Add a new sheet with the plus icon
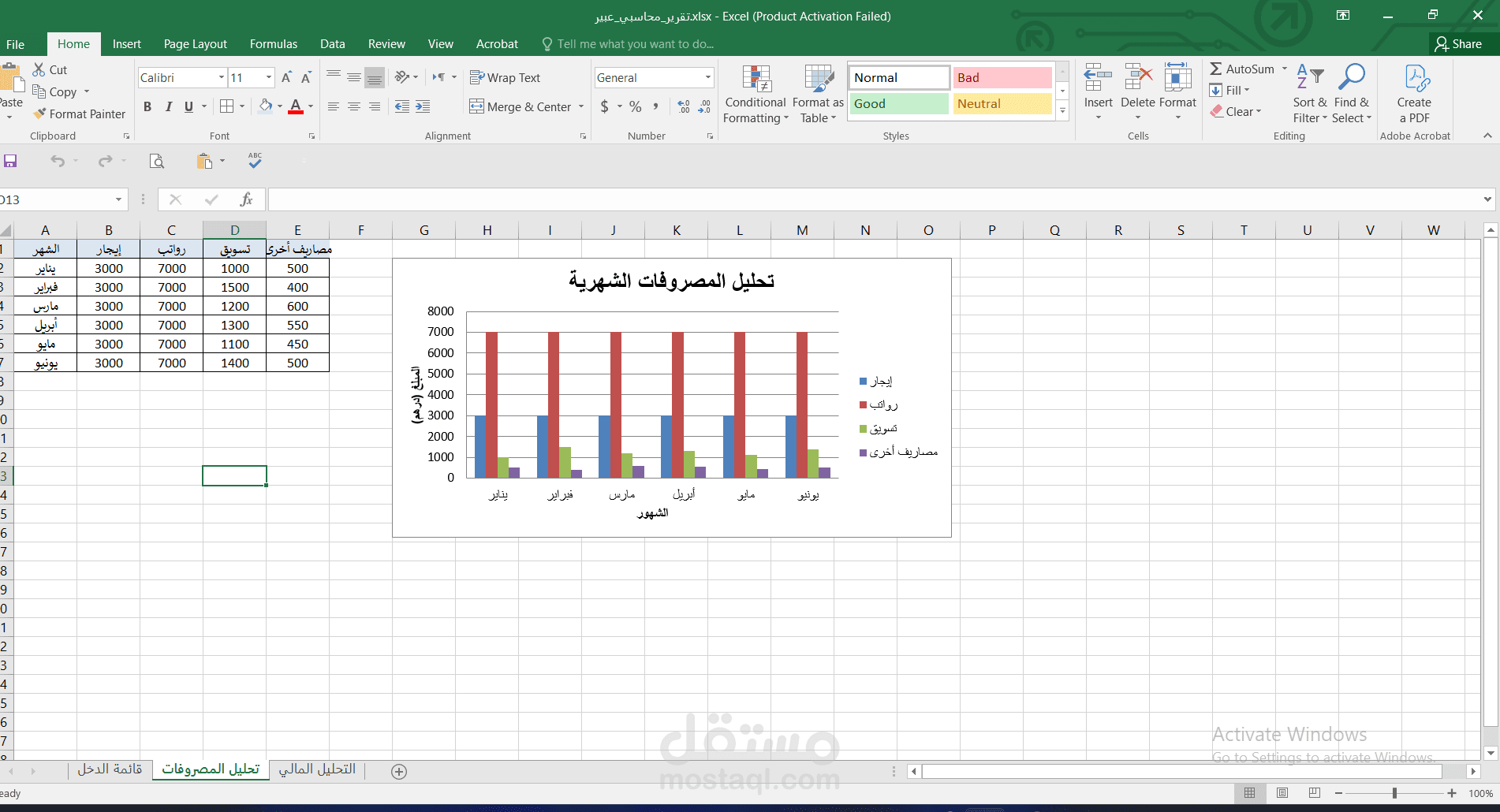 [399, 772]
